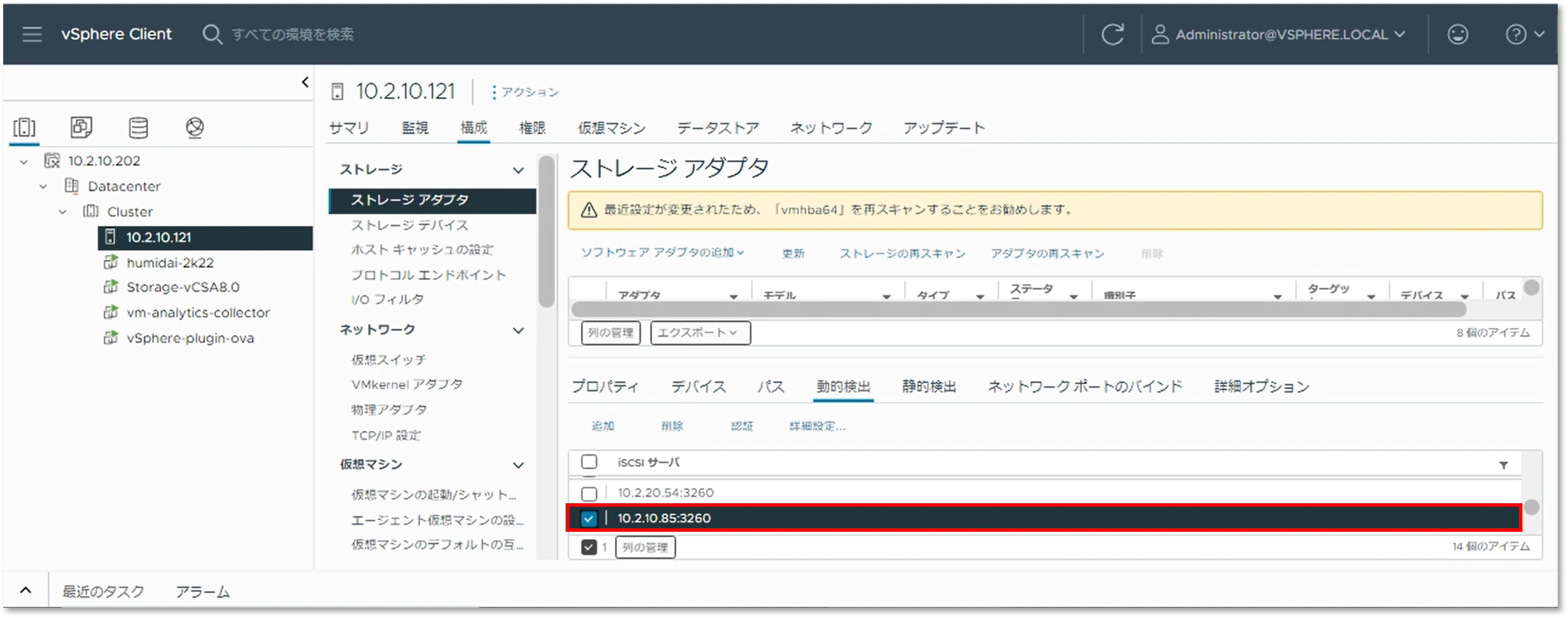This screenshot has width=1568, height=618.
Task: Click the vCenter icon beside 10.2.10.202
Action: click(x=52, y=161)
